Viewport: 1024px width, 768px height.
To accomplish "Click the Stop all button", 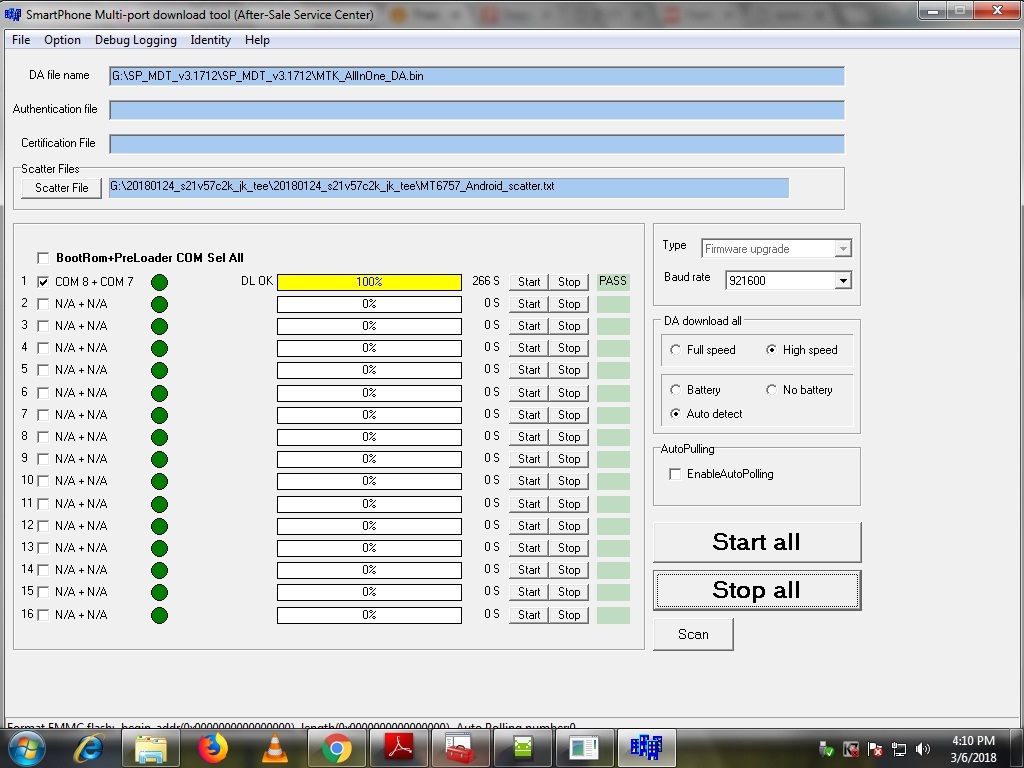I will point(757,590).
